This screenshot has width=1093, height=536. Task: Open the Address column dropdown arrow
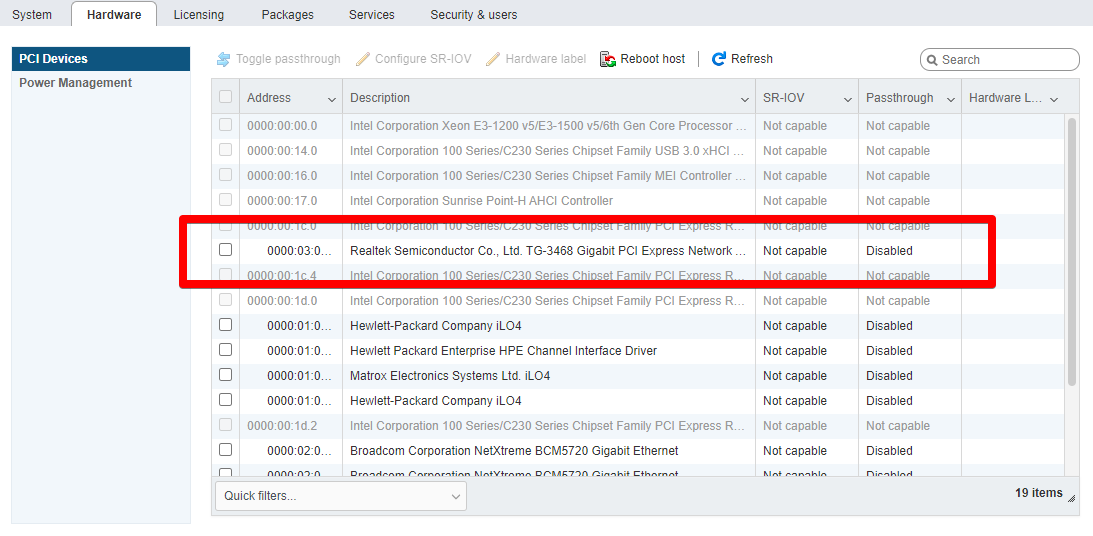(332, 99)
